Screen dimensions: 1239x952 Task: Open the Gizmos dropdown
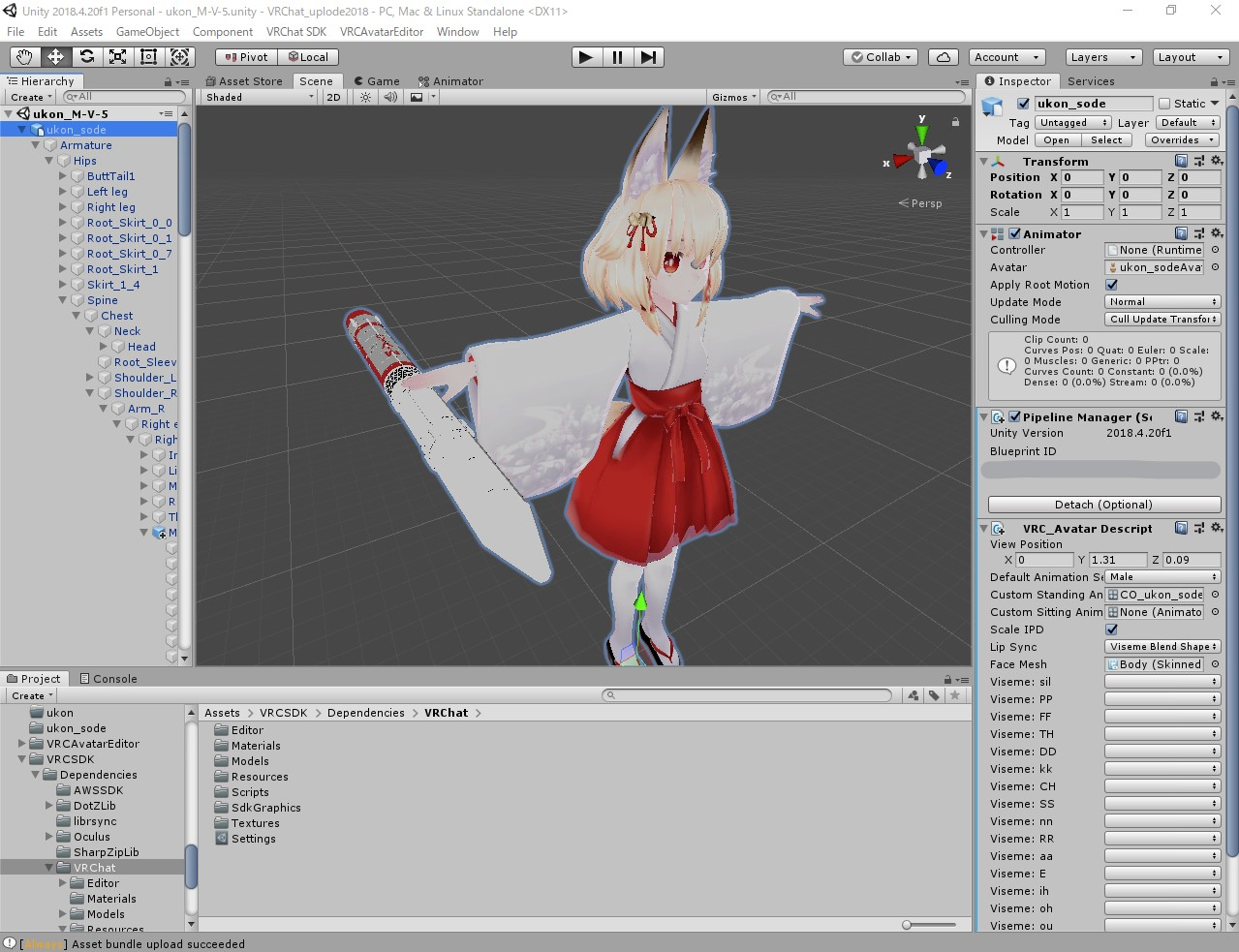tap(734, 97)
